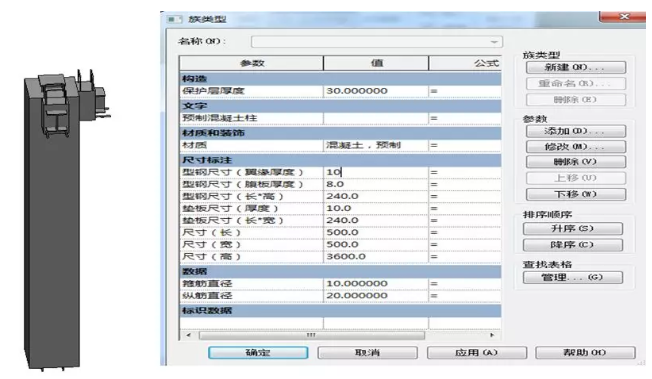This screenshot has height=379, width=652.
Task: Edit 垫板尺寸（长*宽）value 240.0
Action: (375, 220)
